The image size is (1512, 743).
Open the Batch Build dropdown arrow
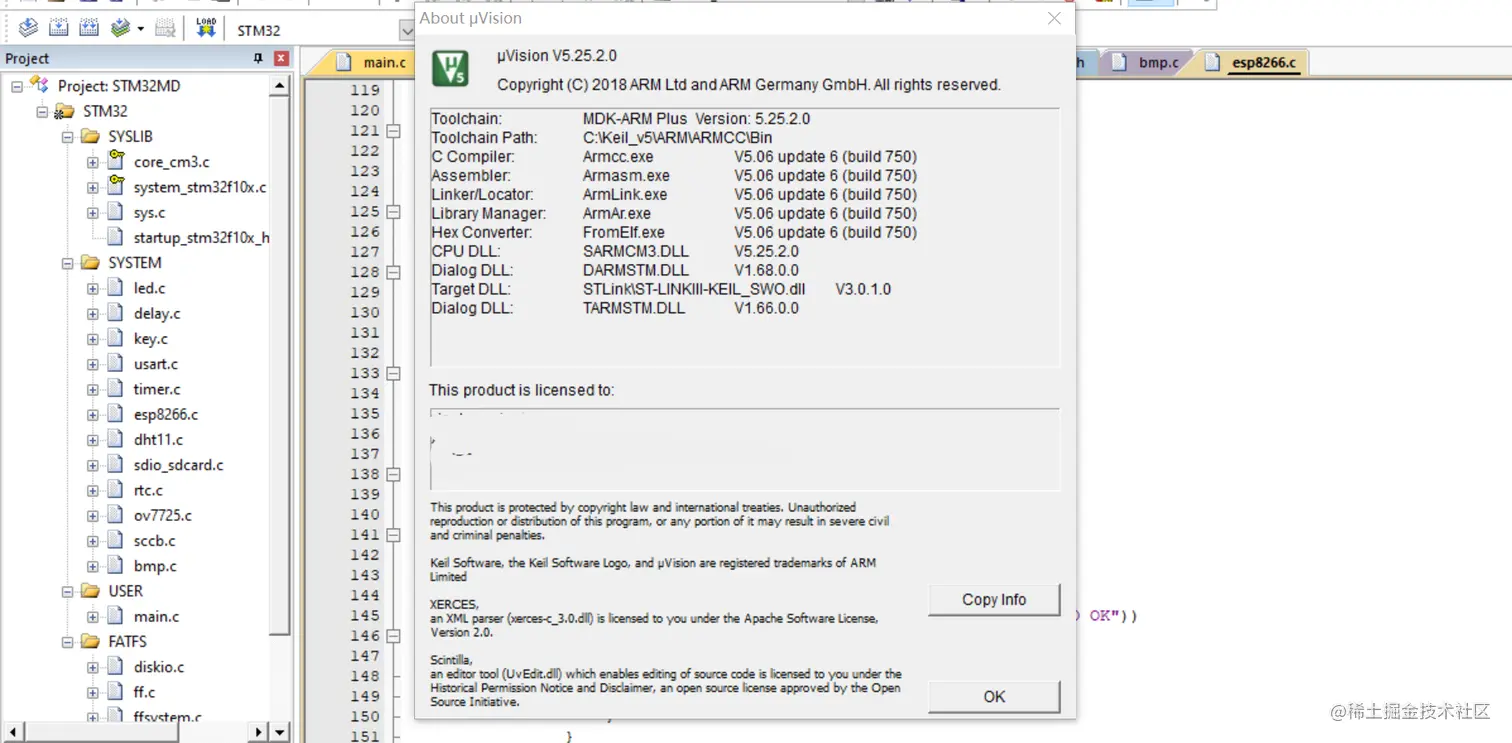(x=141, y=29)
